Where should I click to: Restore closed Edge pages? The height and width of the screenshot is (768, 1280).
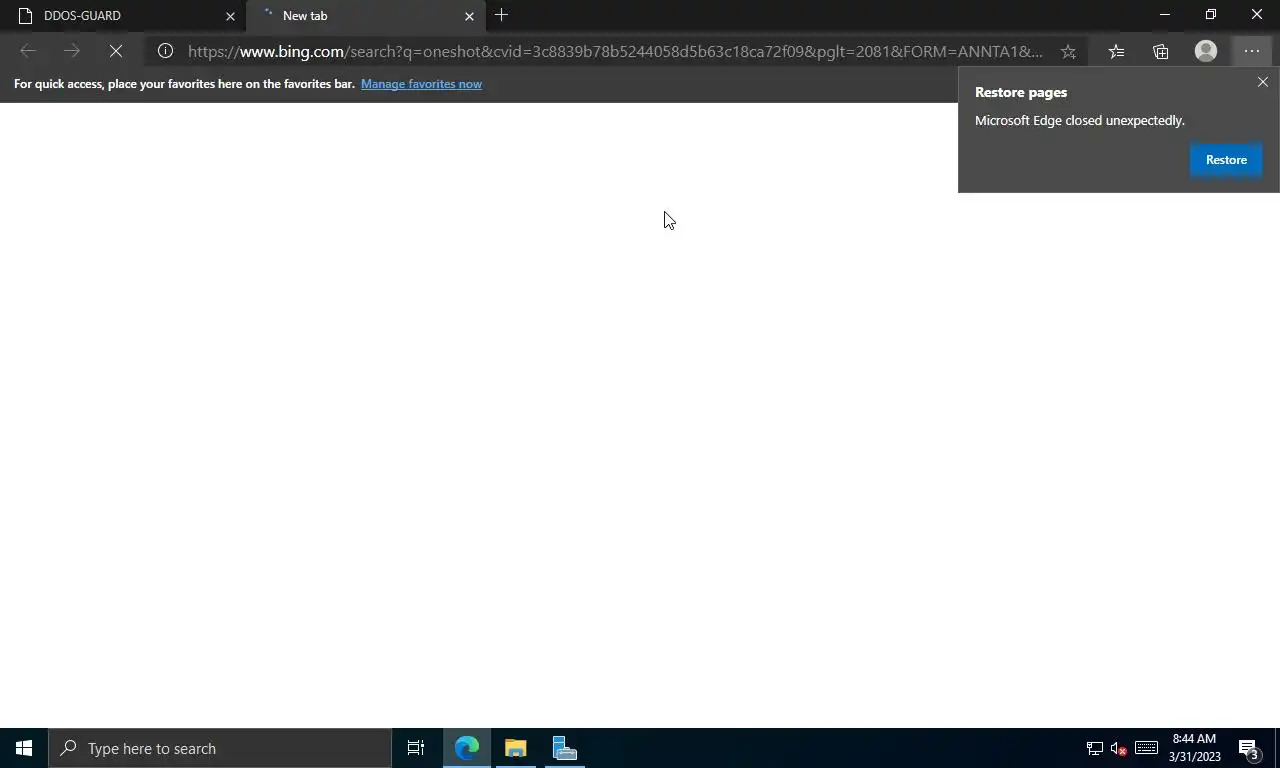coord(1226,160)
